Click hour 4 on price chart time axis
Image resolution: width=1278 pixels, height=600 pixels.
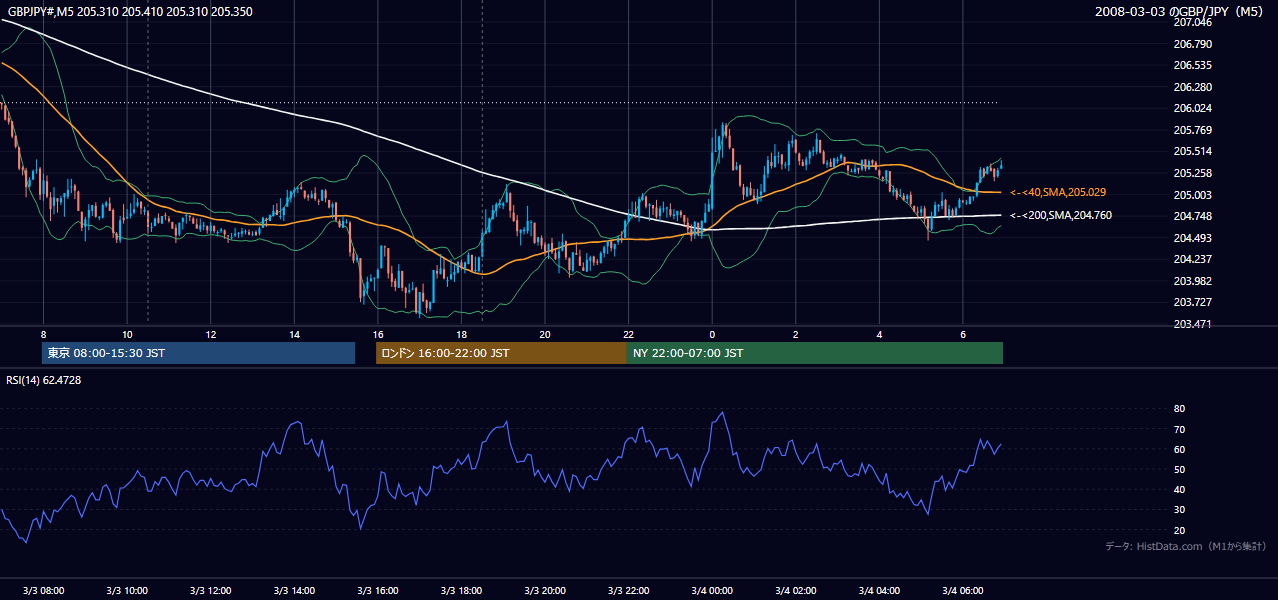[879, 334]
